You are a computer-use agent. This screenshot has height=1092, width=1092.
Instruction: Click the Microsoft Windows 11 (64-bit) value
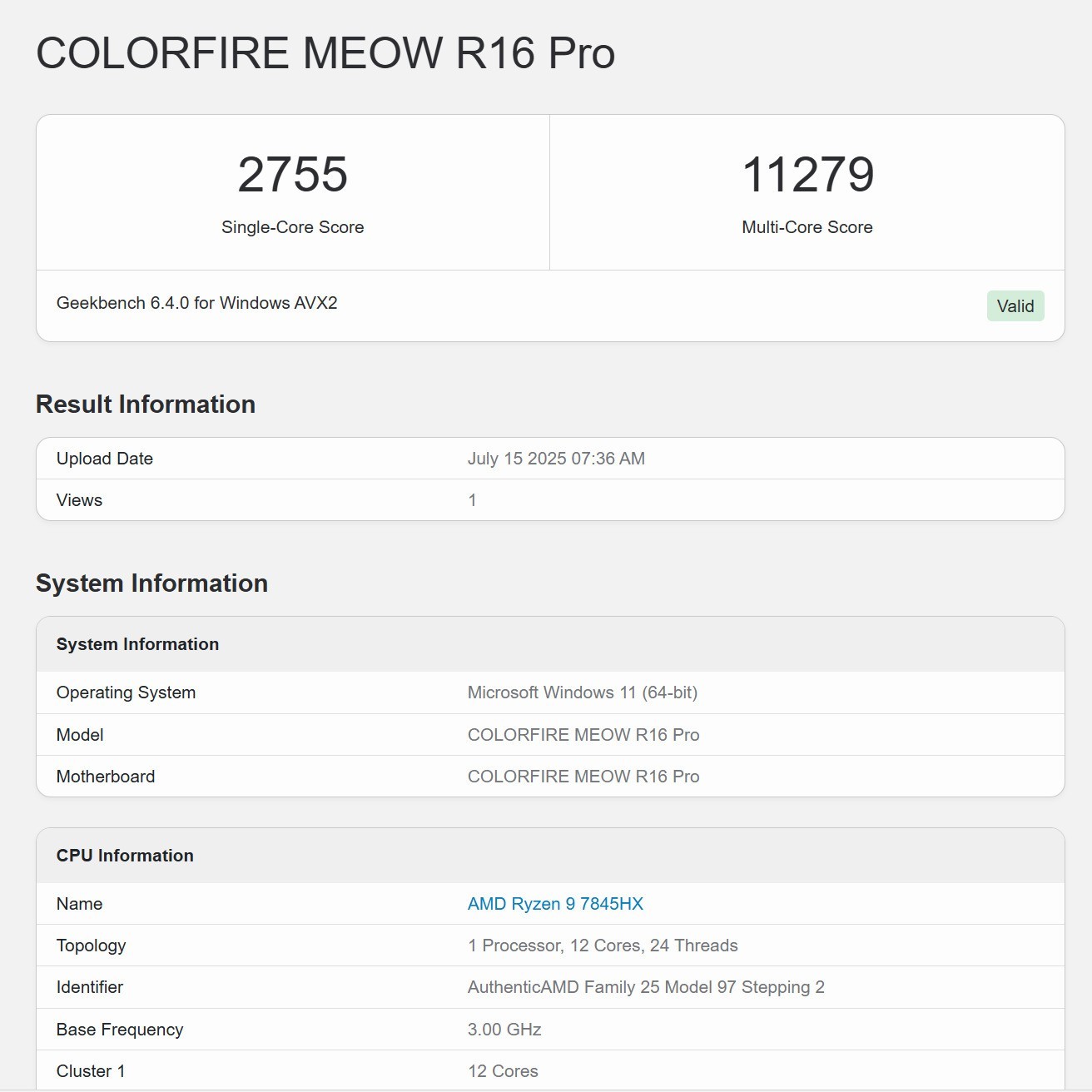click(x=583, y=692)
